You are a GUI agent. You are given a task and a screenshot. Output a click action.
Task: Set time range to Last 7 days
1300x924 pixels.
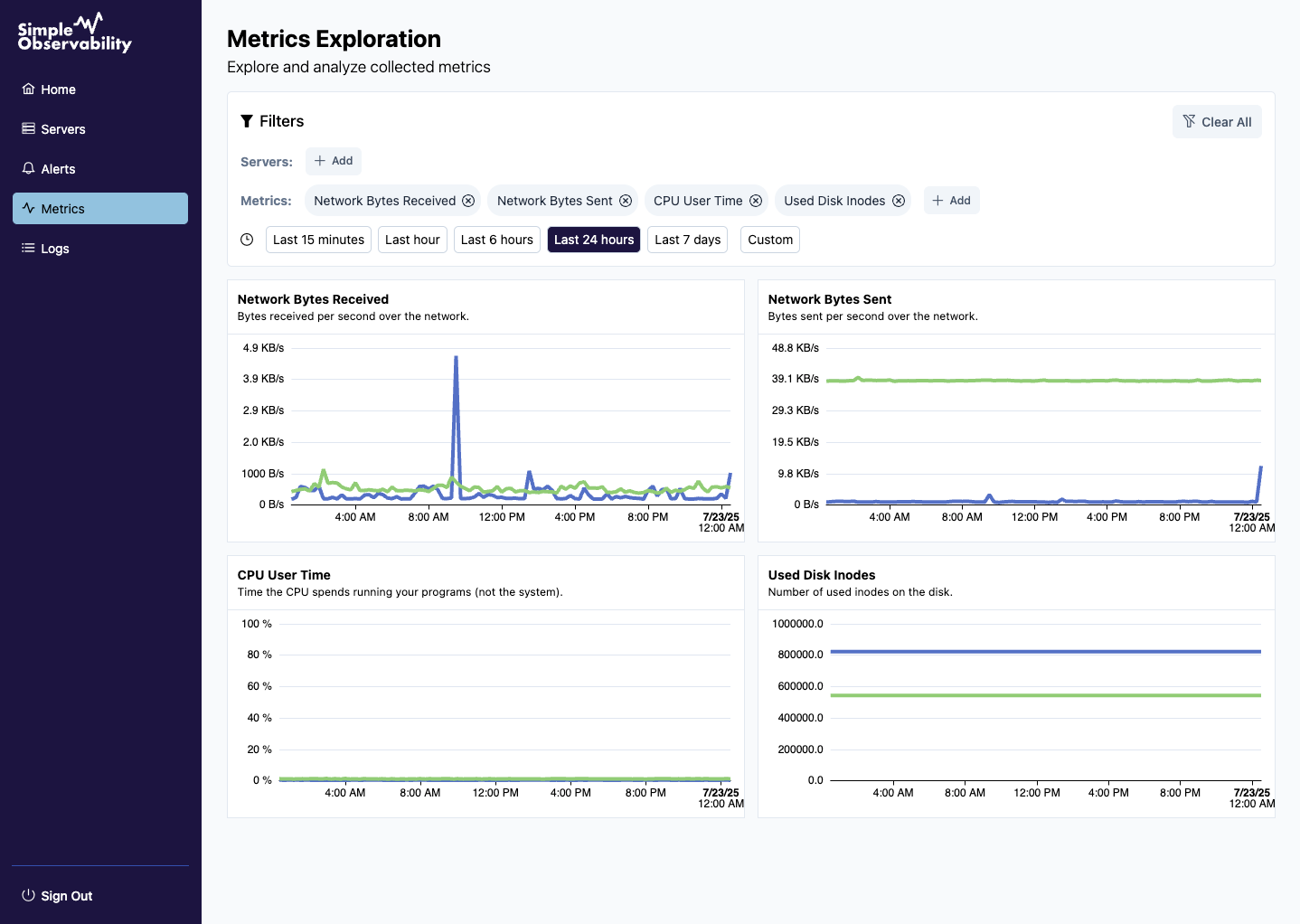tap(687, 240)
